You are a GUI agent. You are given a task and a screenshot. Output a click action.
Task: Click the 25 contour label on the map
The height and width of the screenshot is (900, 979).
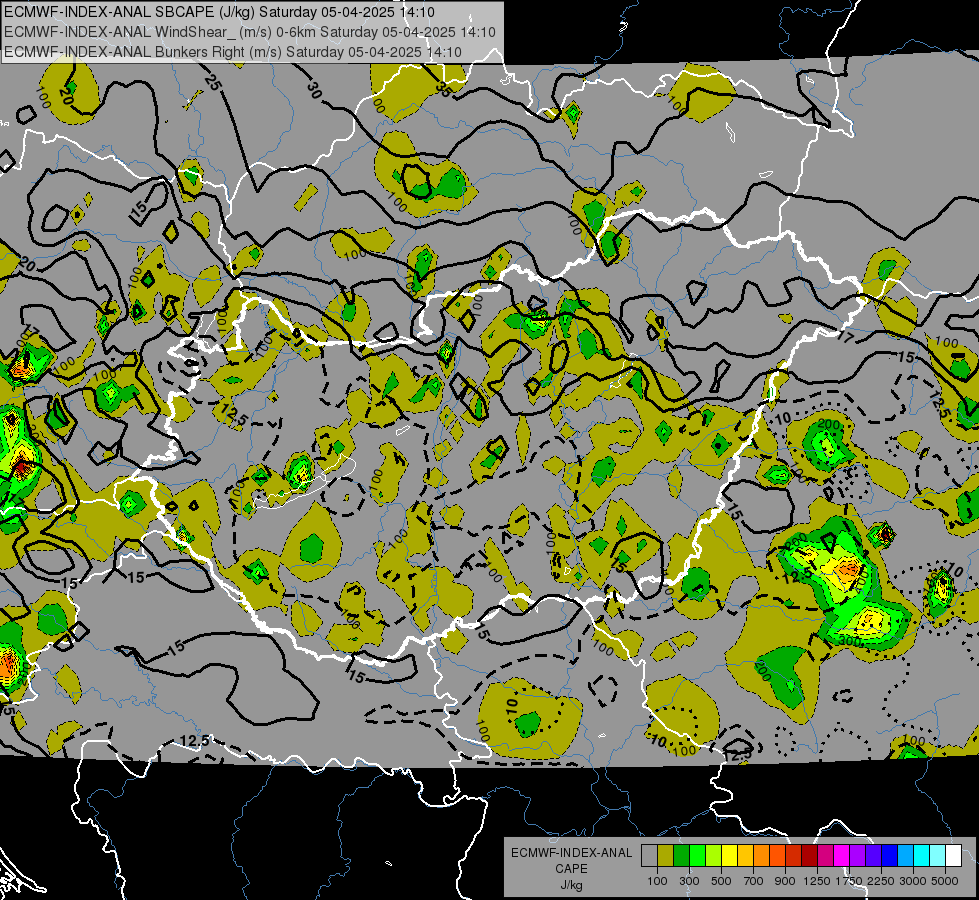(213, 81)
